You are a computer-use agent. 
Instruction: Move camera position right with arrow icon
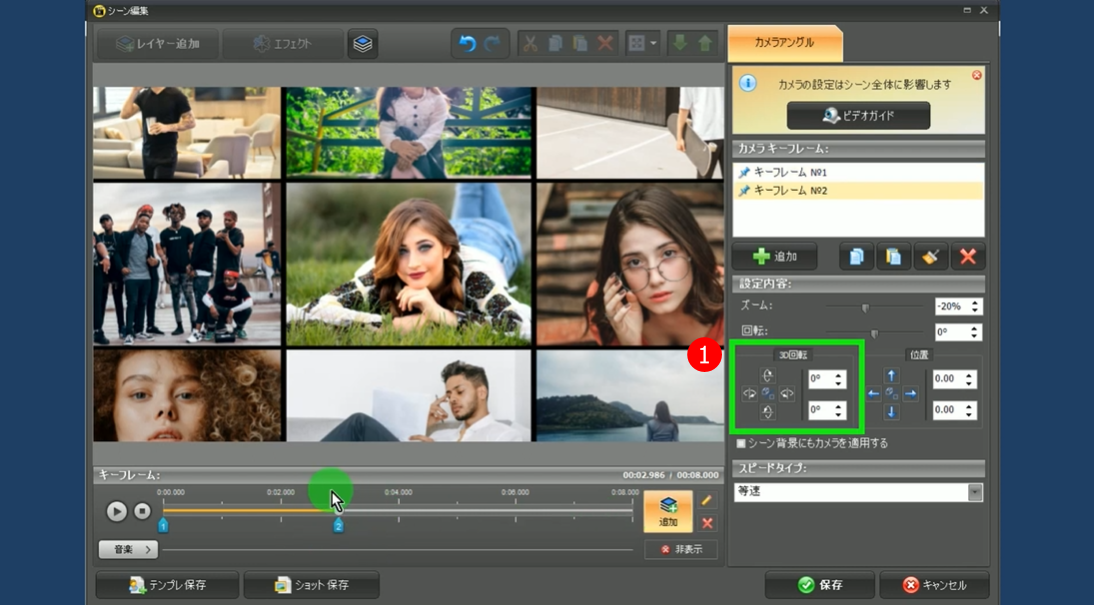click(x=911, y=394)
